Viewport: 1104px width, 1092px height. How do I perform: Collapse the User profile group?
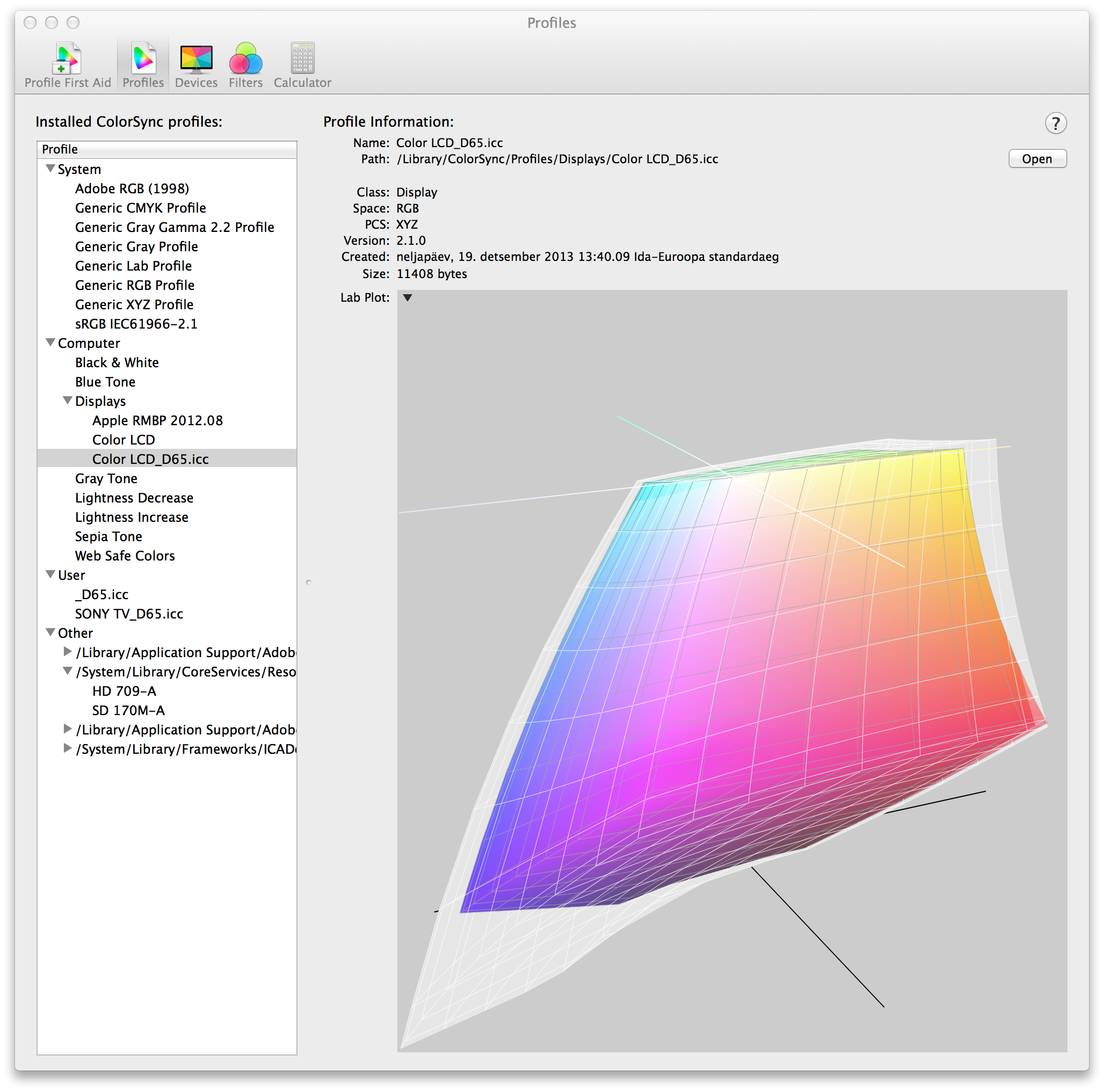[x=50, y=574]
